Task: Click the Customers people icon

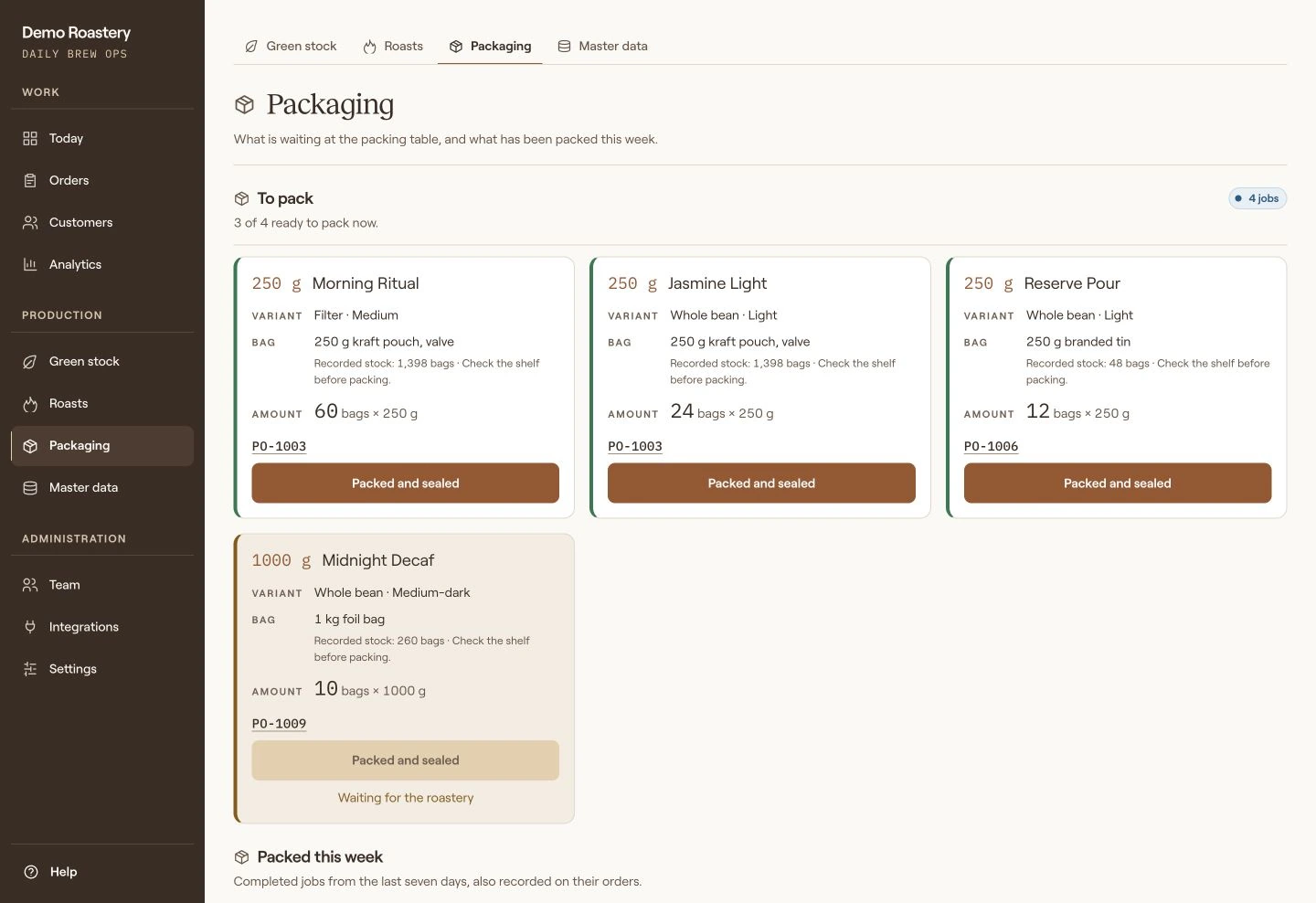Action: (x=30, y=222)
